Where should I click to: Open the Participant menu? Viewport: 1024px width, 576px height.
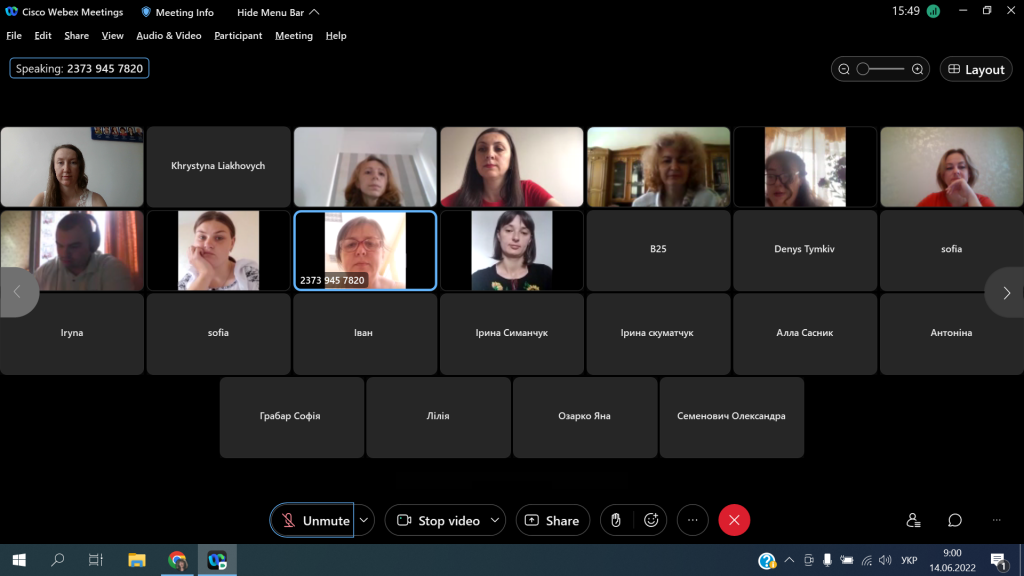click(x=238, y=35)
